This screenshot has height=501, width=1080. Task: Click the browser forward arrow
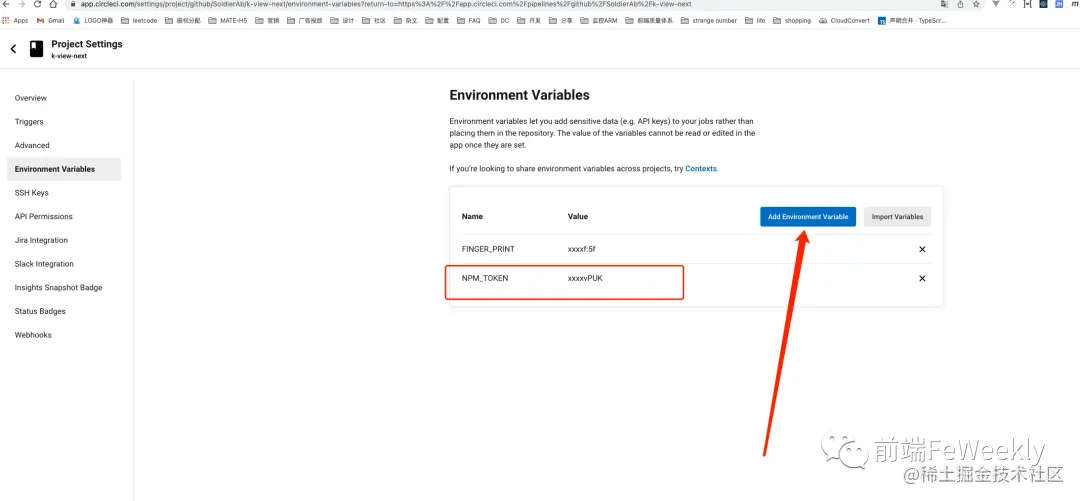pyautogui.click(x=21, y=4)
